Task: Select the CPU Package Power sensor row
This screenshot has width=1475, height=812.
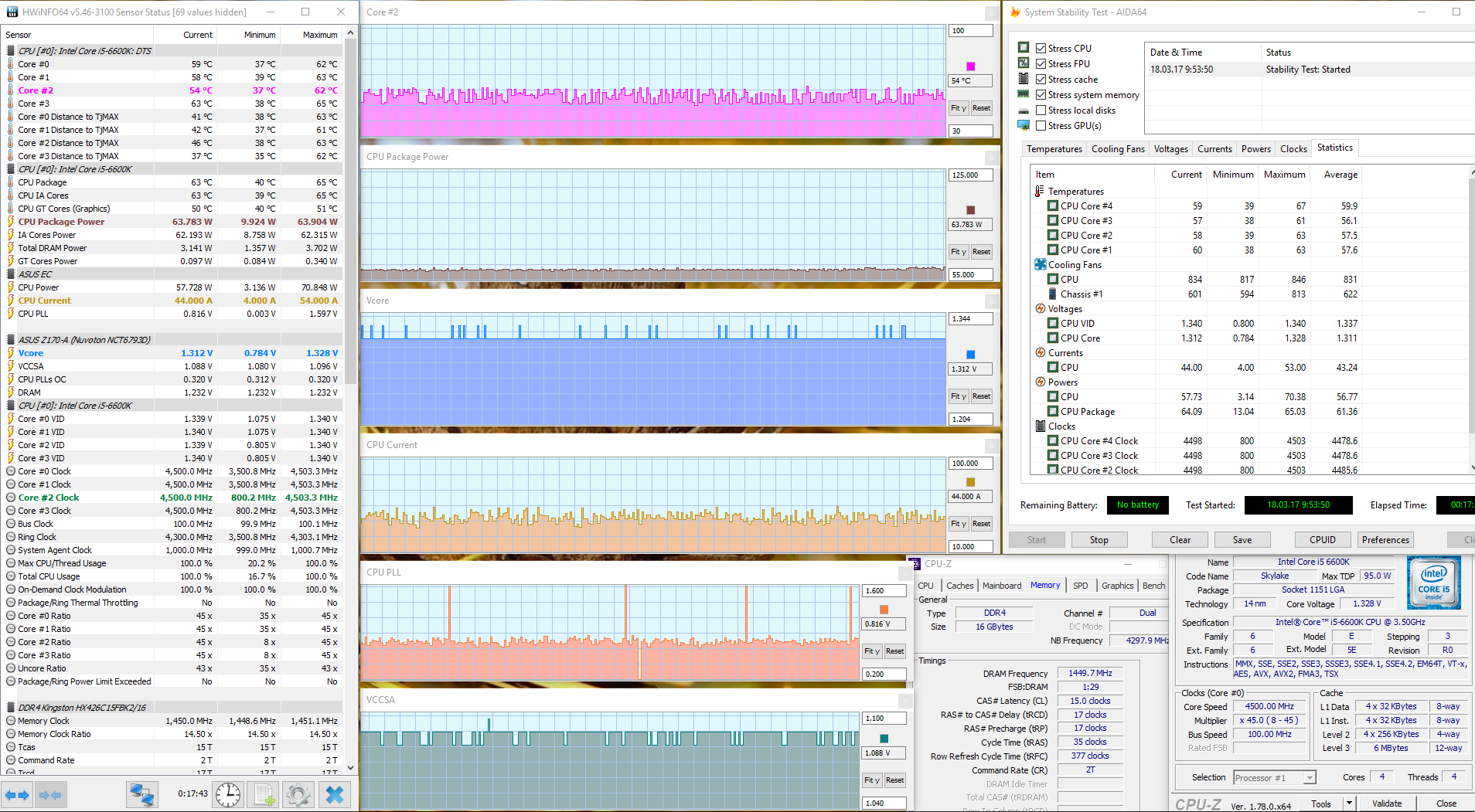Action: point(172,222)
